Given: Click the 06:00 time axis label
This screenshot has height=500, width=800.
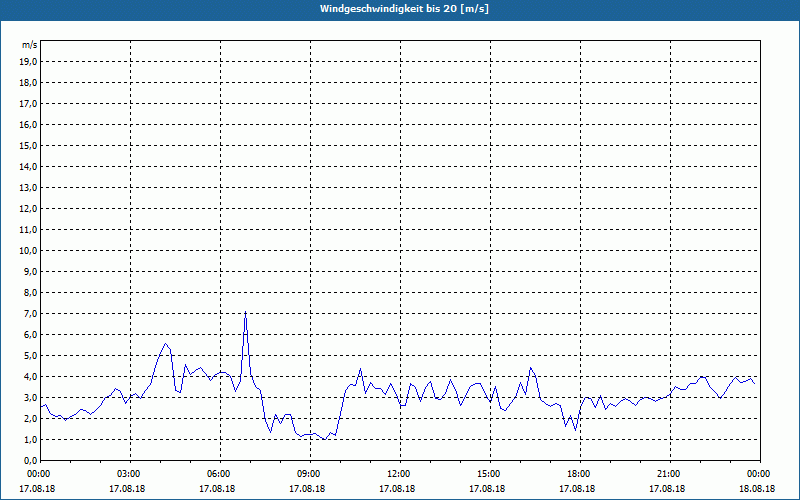Looking at the screenshot, I should 219,474.
